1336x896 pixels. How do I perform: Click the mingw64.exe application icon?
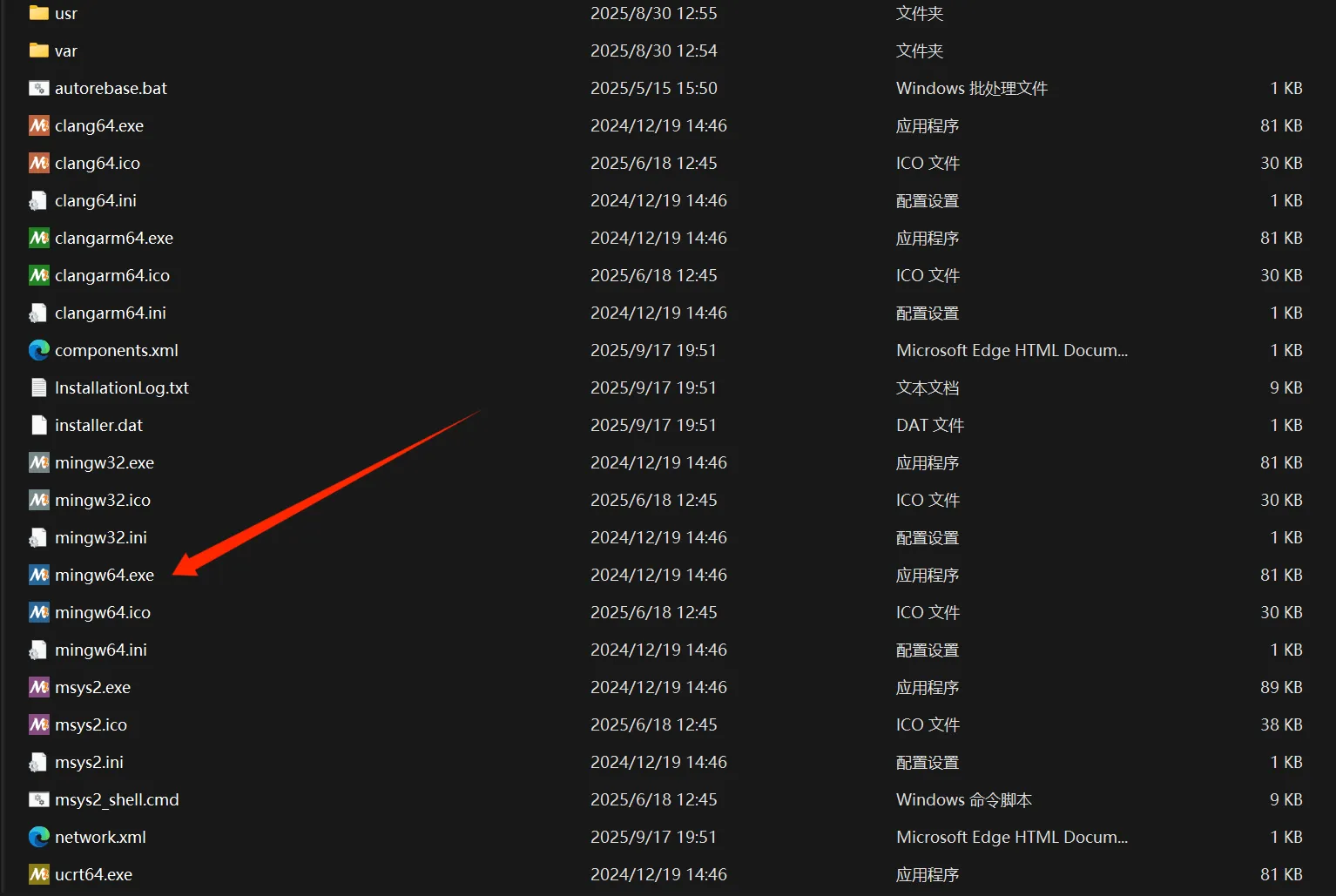tap(38, 575)
